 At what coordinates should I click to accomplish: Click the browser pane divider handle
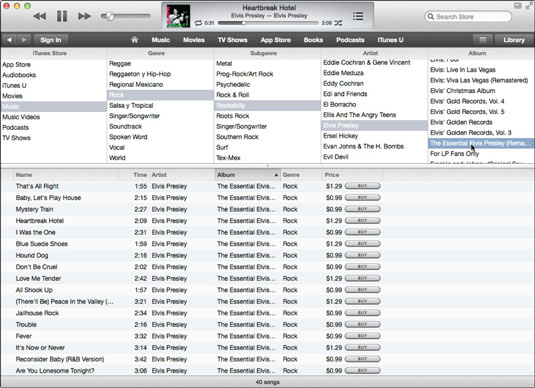[x=268, y=166]
